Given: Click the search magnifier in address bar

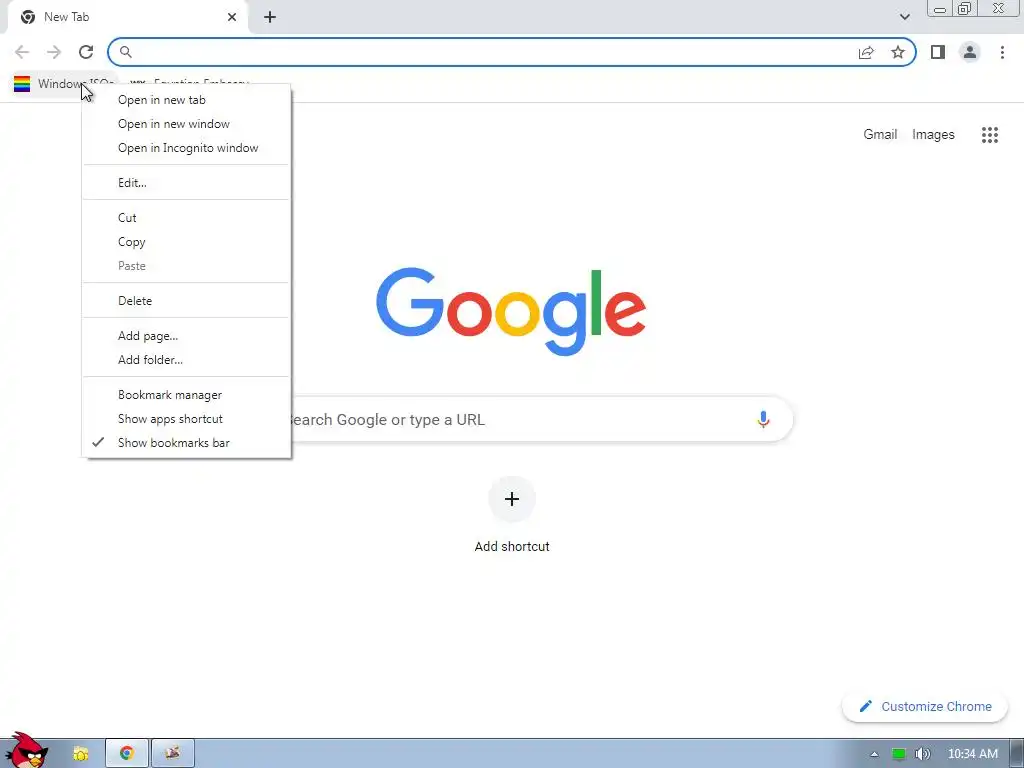Looking at the screenshot, I should pos(126,52).
